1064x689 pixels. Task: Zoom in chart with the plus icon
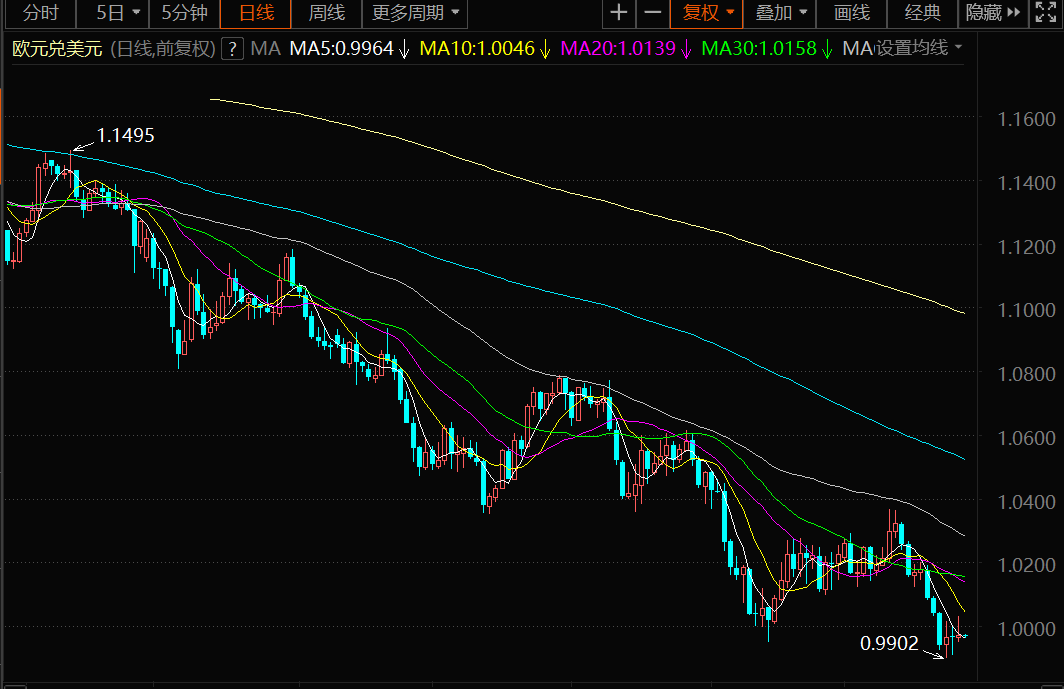(618, 13)
